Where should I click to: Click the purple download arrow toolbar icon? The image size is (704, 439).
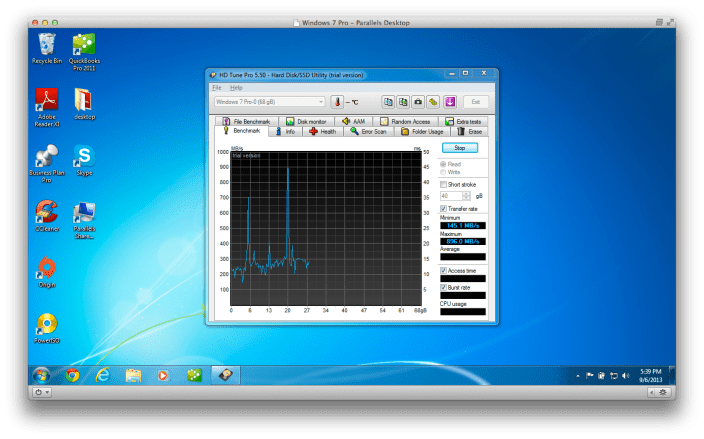(450, 102)
